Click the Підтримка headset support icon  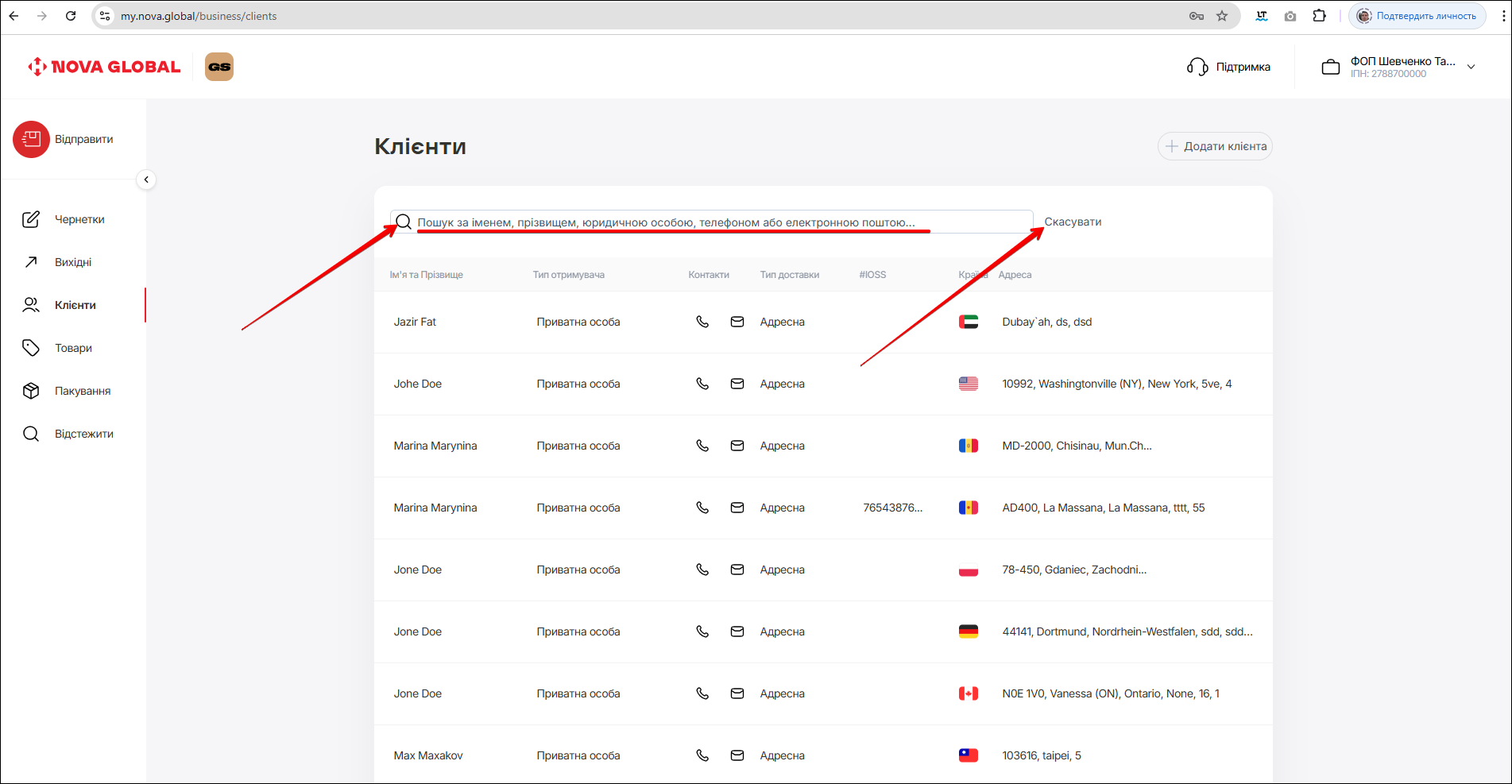pos(1197,67)
